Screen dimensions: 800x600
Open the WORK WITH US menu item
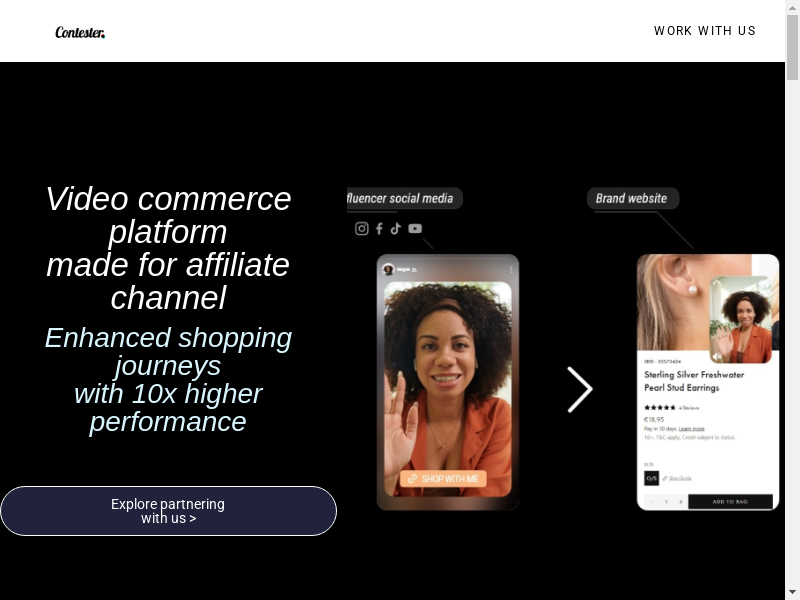tap(705, 31)
